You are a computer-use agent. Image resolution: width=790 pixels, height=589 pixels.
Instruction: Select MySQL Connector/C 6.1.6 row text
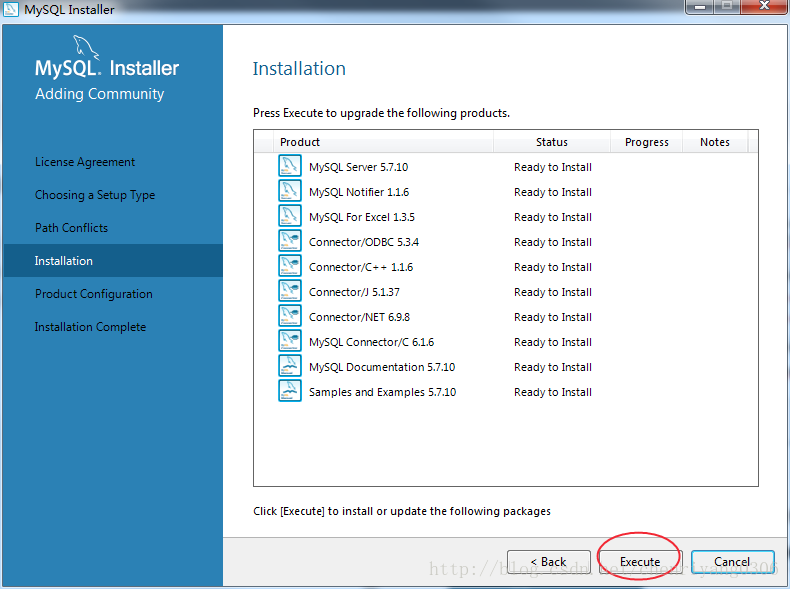coord(371,342)
